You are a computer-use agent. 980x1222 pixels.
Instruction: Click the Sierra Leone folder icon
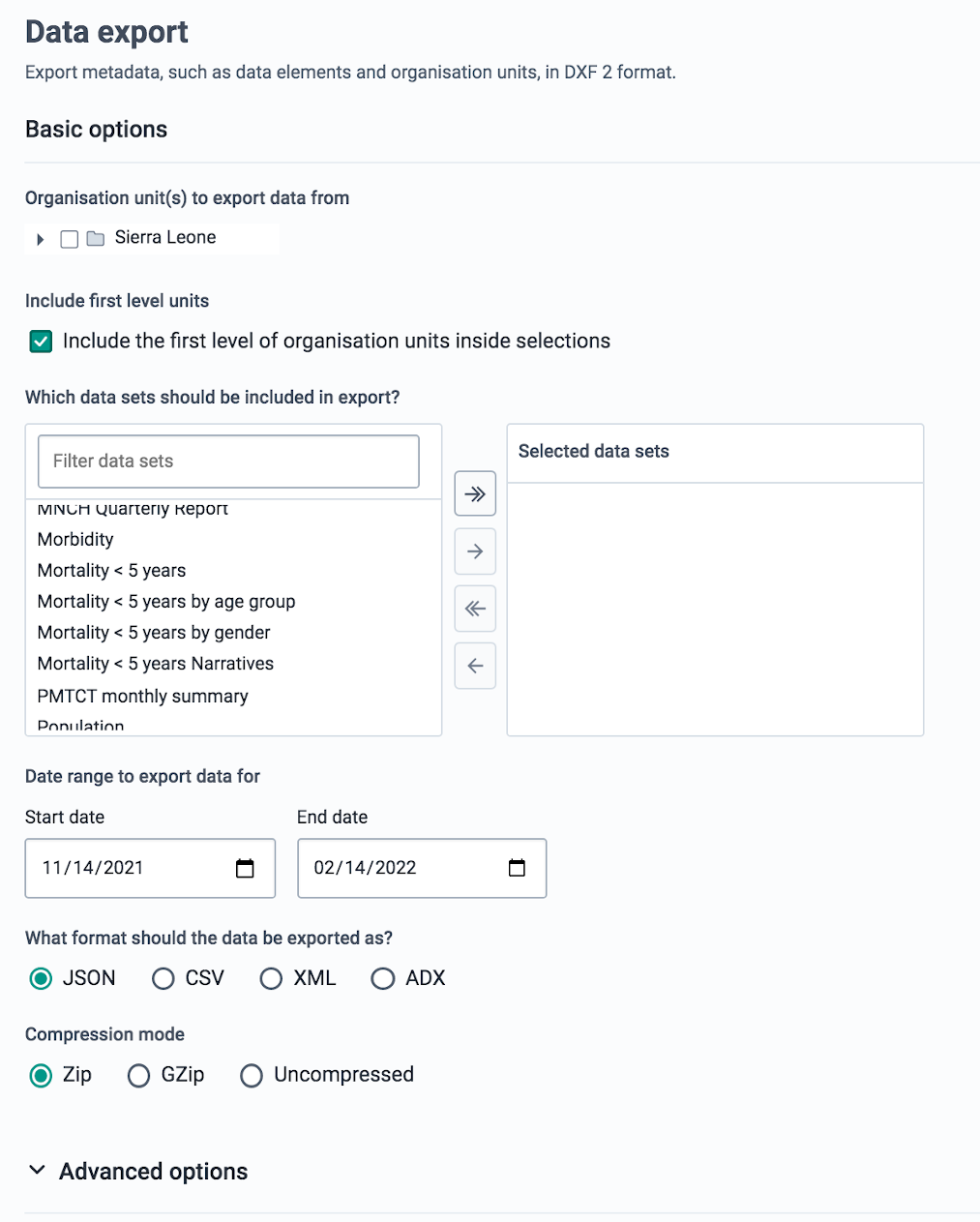(x=96, y=239)
